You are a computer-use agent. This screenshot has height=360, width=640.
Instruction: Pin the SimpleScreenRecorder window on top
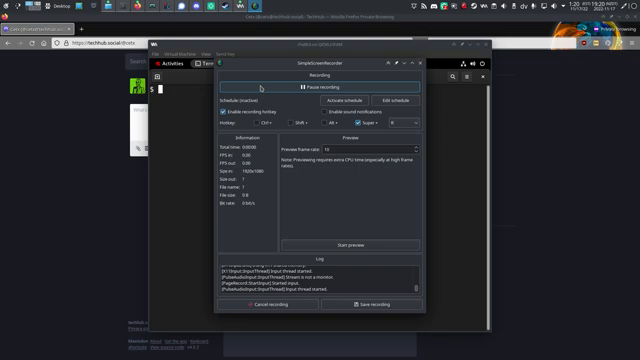tap(396, 63)
